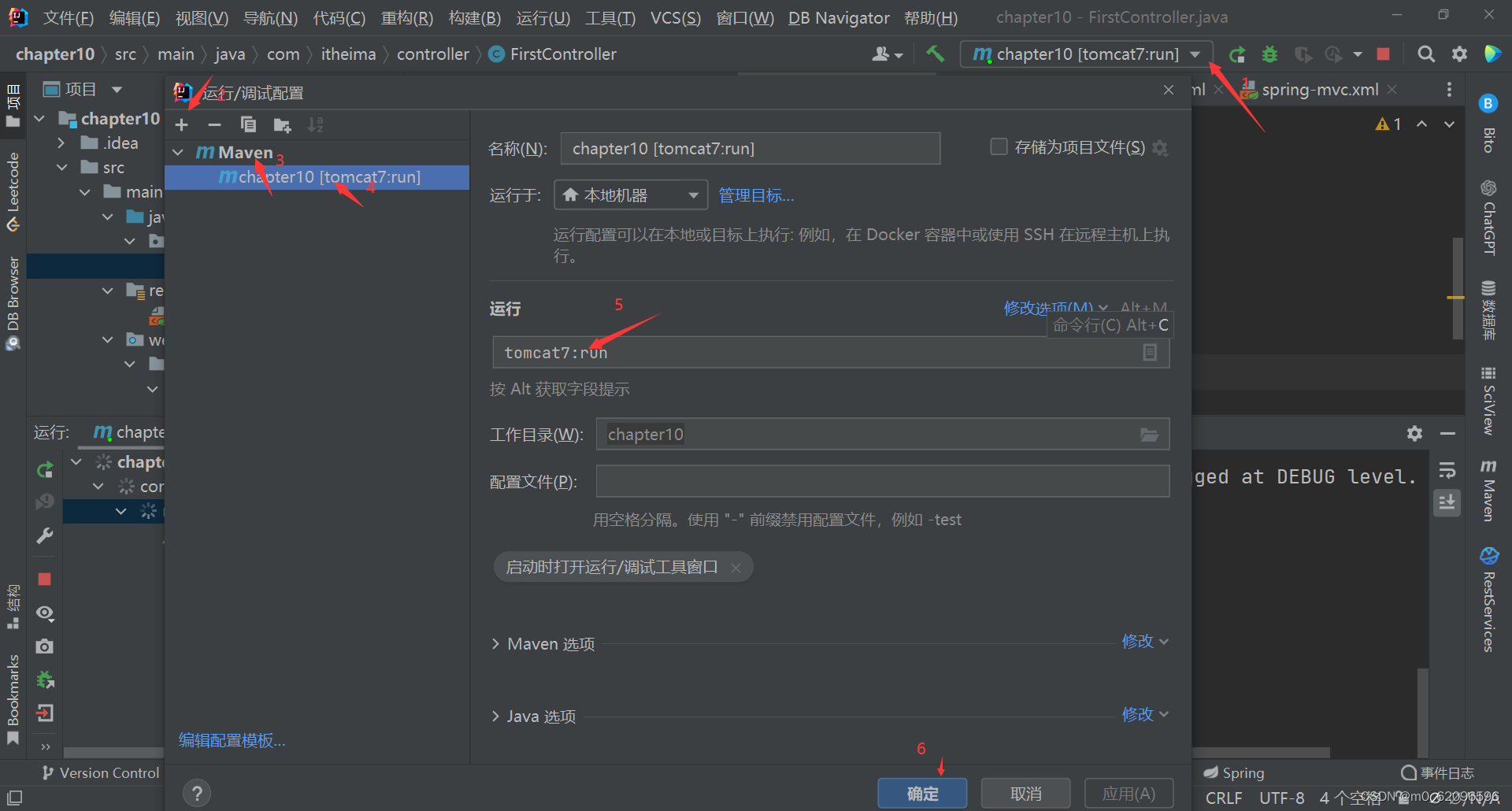The width and height of the screenshot is (1512, 811).
Task: Toggle soft-wrap icon in console
Action: (x=1447, y=470)
